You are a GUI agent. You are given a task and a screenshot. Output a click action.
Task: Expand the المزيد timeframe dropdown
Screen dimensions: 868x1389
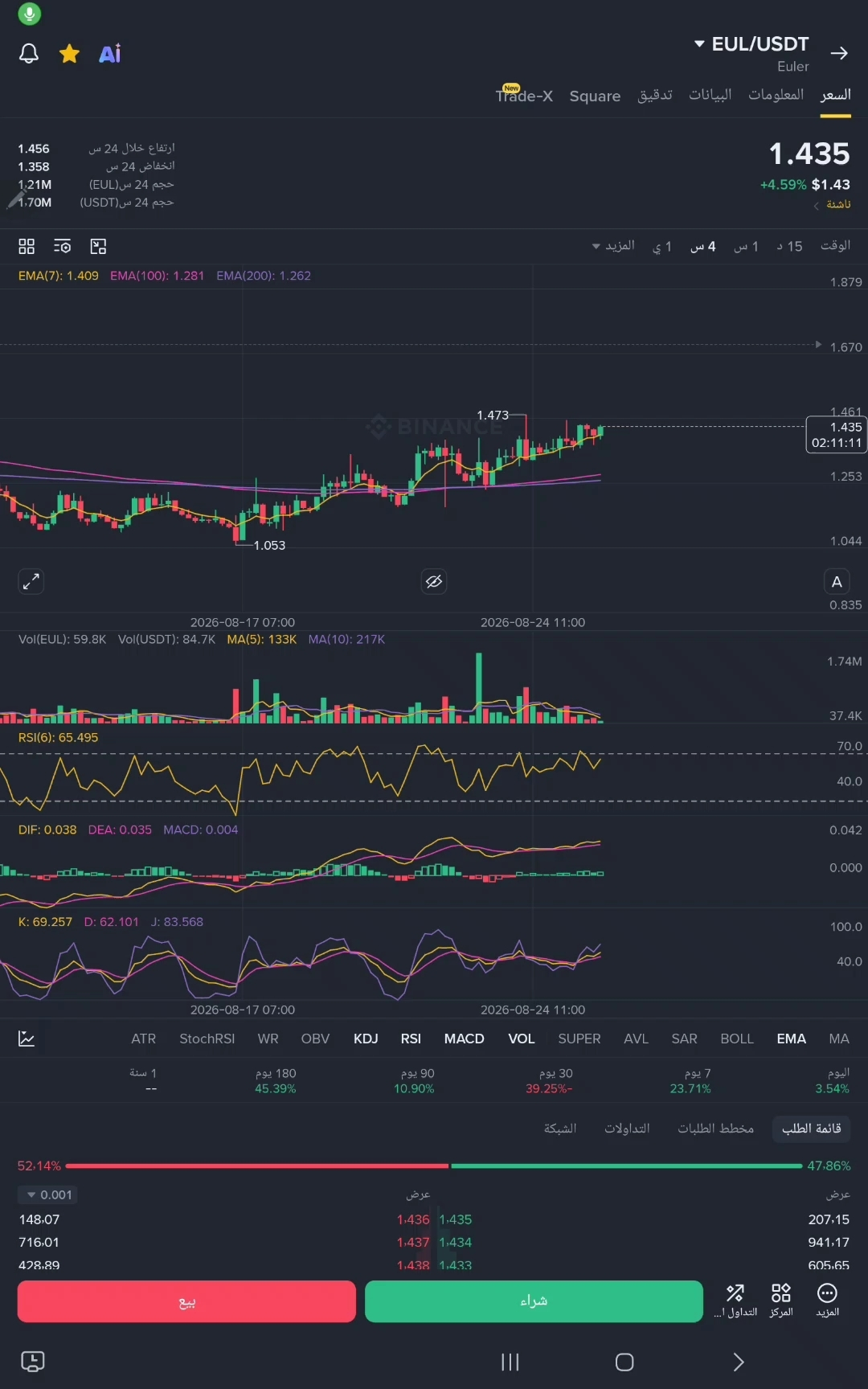pyautogui.click(x=614, y=246)
